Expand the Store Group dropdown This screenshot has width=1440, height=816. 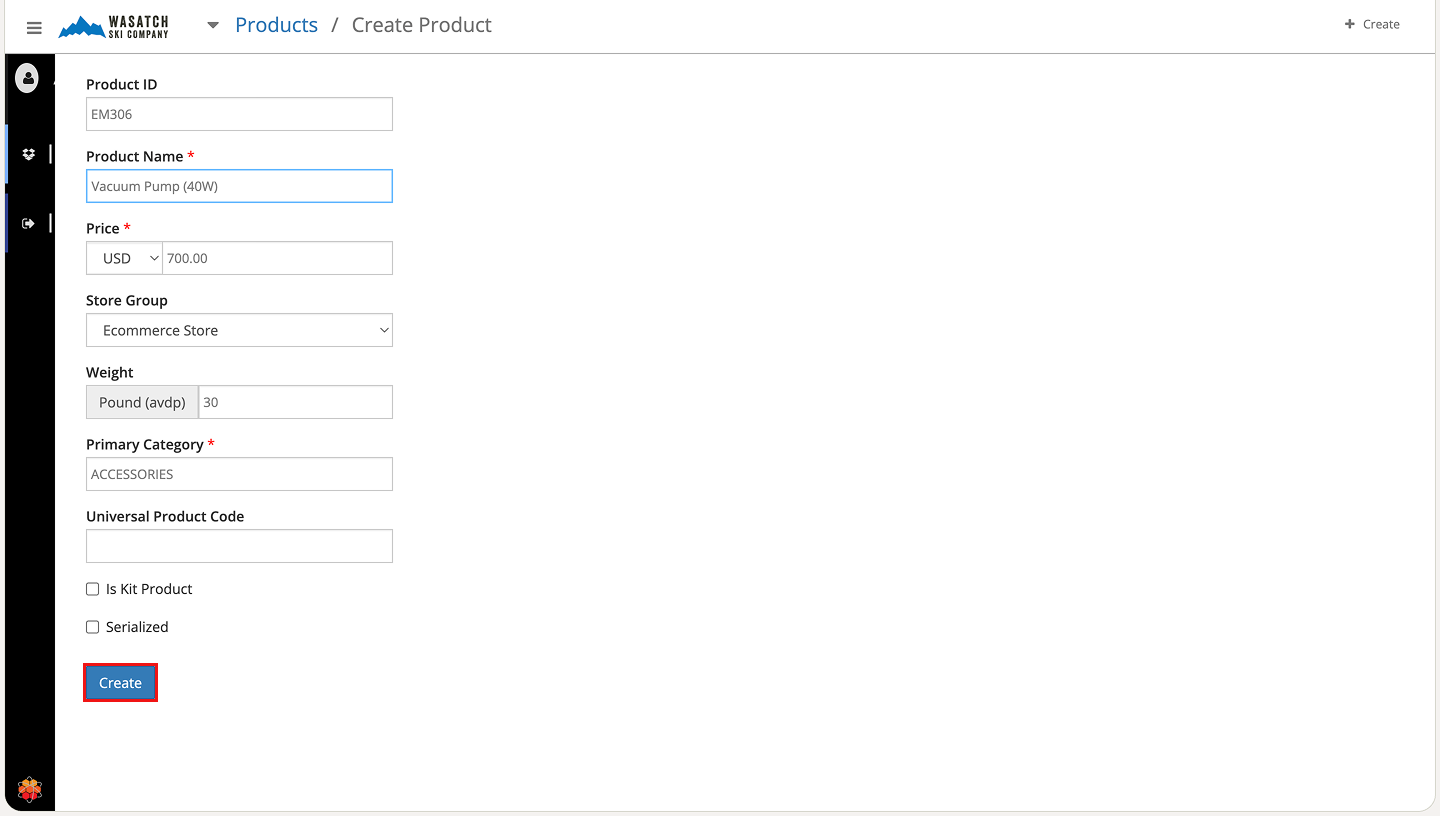[239, 330]
